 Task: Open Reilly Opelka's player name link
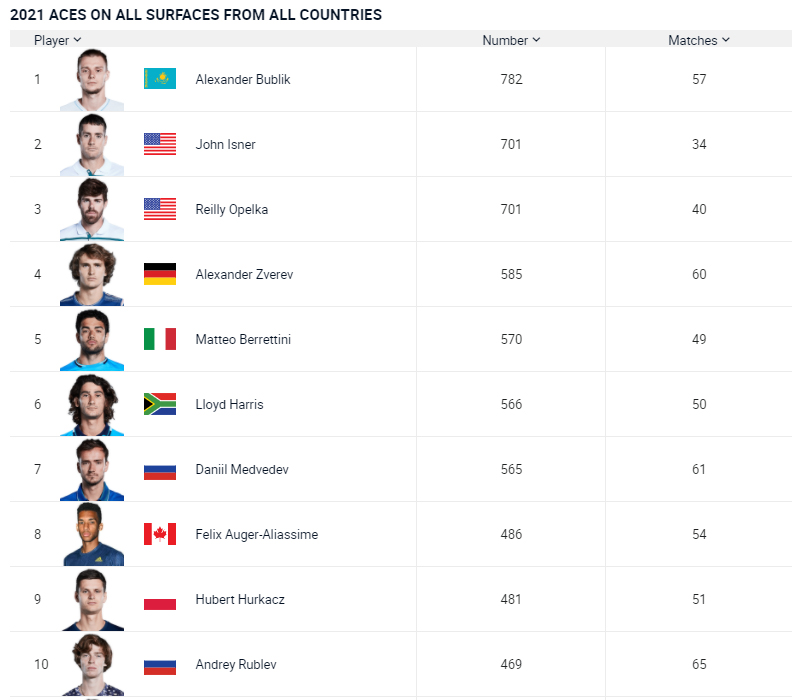point(232,209)
